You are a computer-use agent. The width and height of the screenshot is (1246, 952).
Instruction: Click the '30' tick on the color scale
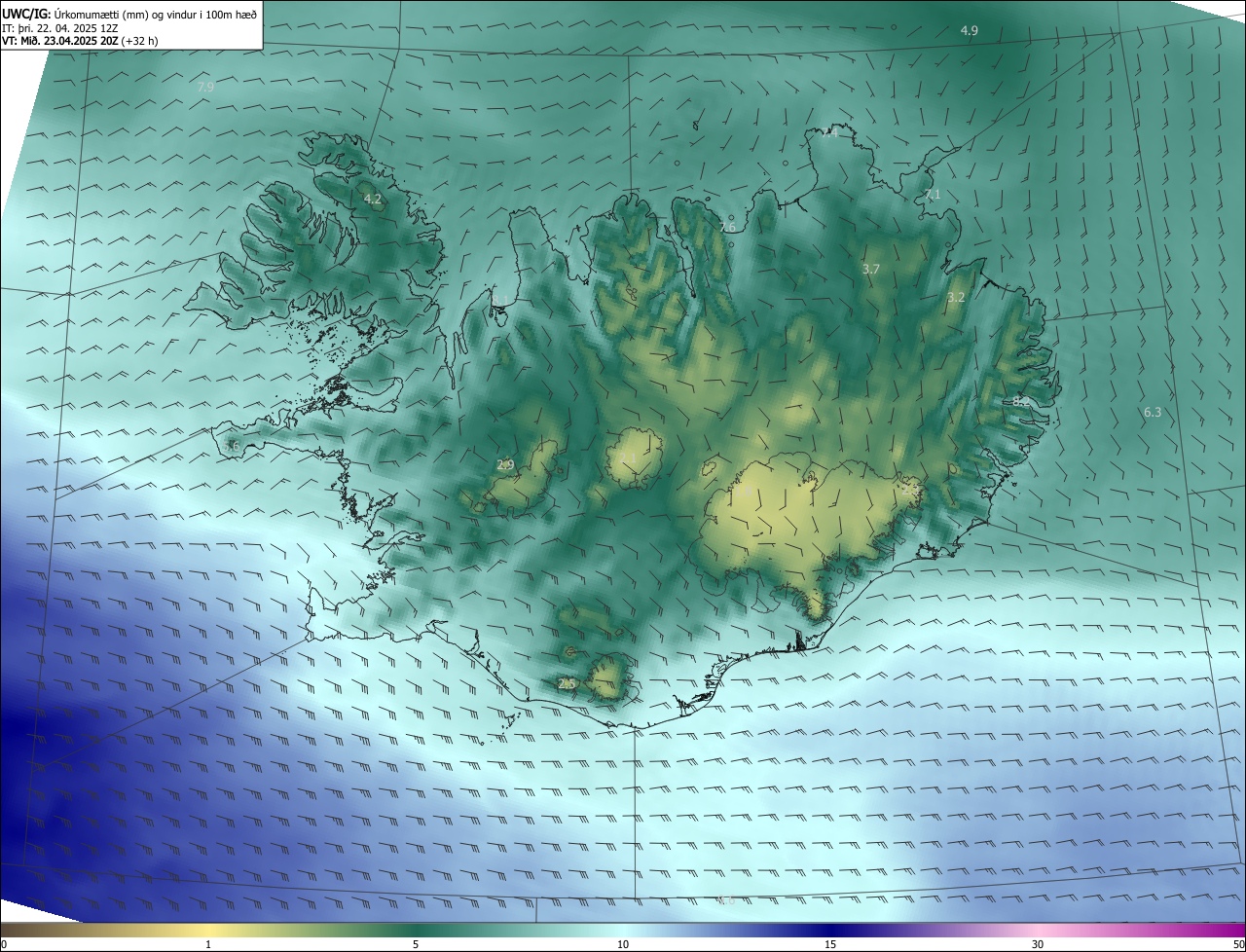1038,944
